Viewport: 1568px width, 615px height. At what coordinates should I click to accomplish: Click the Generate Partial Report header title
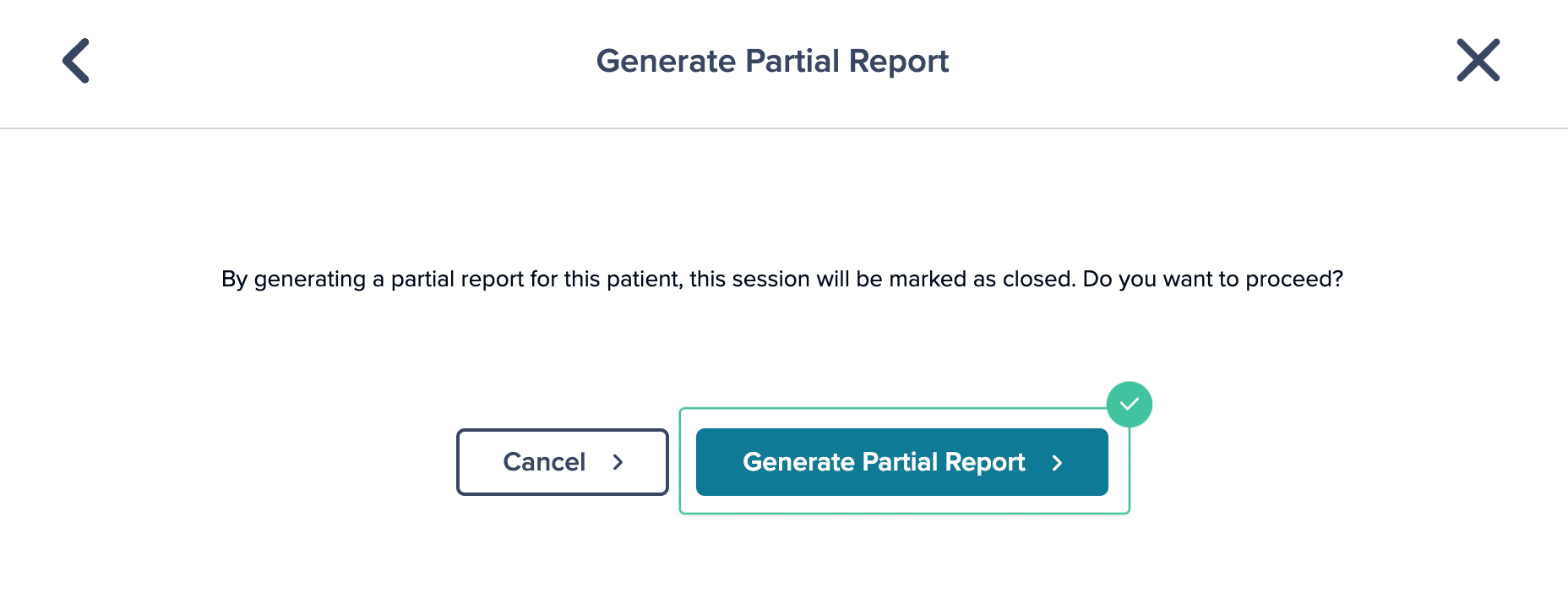coord(772,61)
